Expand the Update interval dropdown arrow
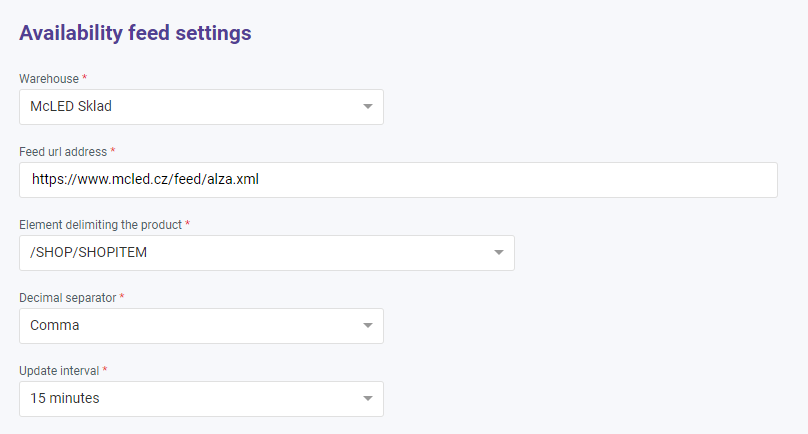 pos(367,399)
